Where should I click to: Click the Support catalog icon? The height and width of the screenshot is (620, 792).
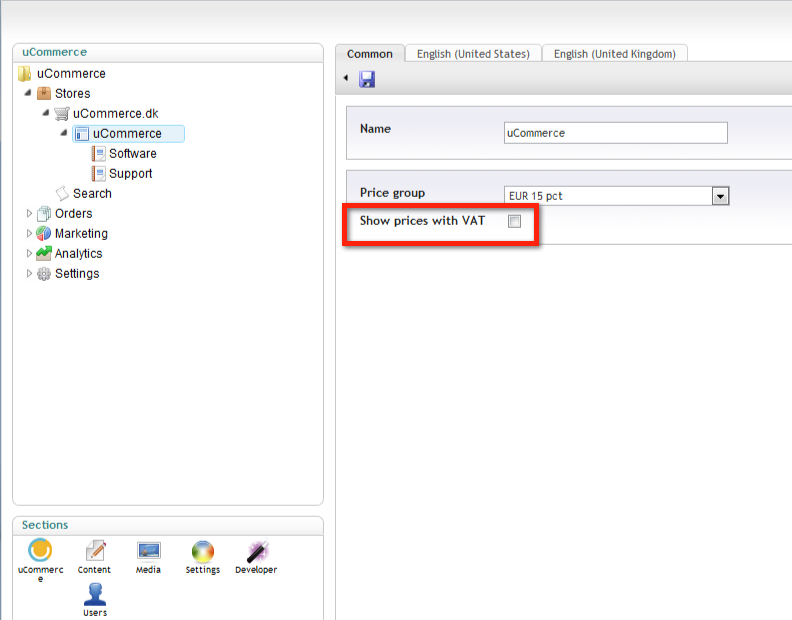pyautogui.click(x=98, y=174)
